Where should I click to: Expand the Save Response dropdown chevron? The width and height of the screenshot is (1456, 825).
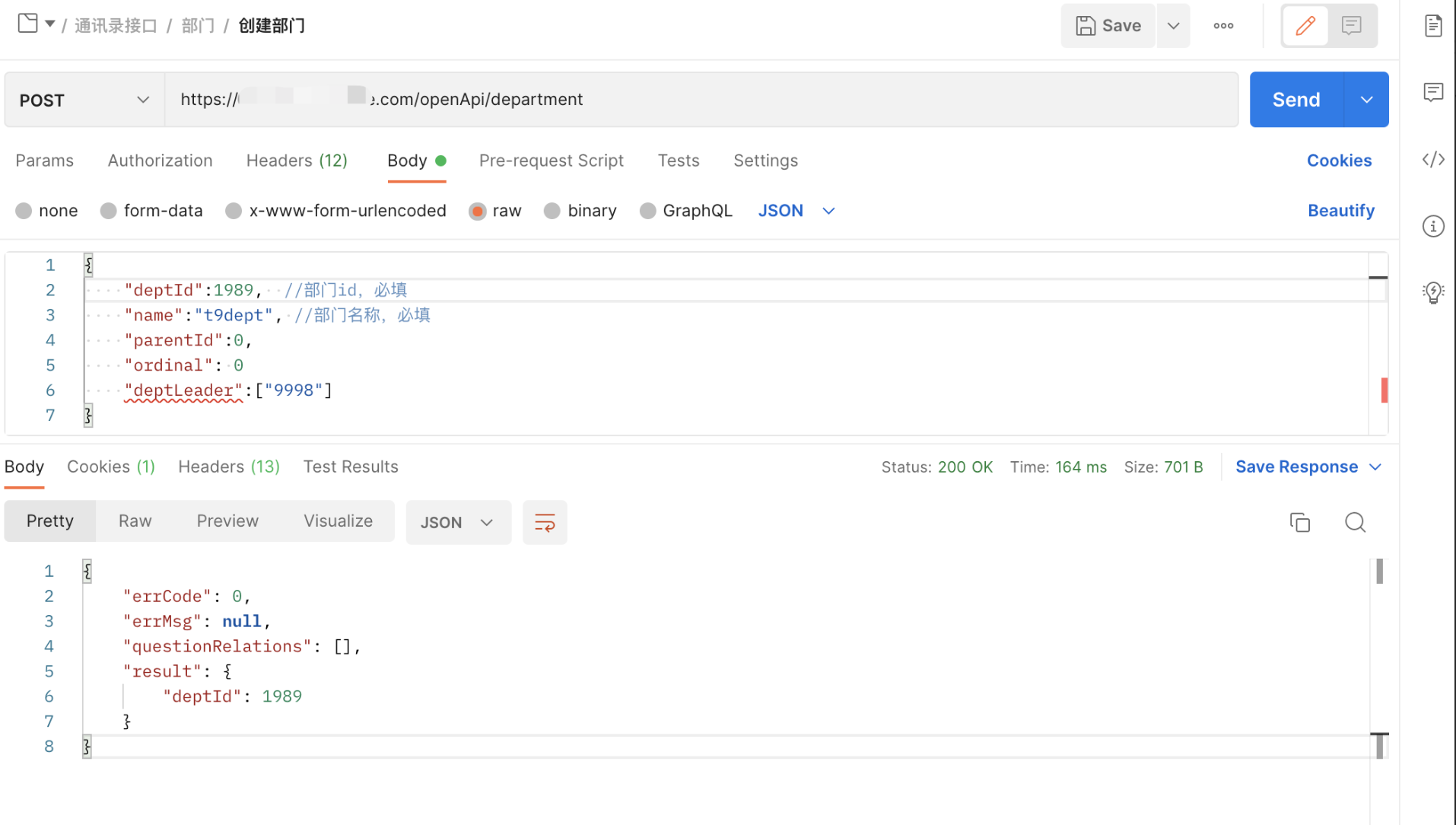pyautogui.click(x=1375, y=467)
